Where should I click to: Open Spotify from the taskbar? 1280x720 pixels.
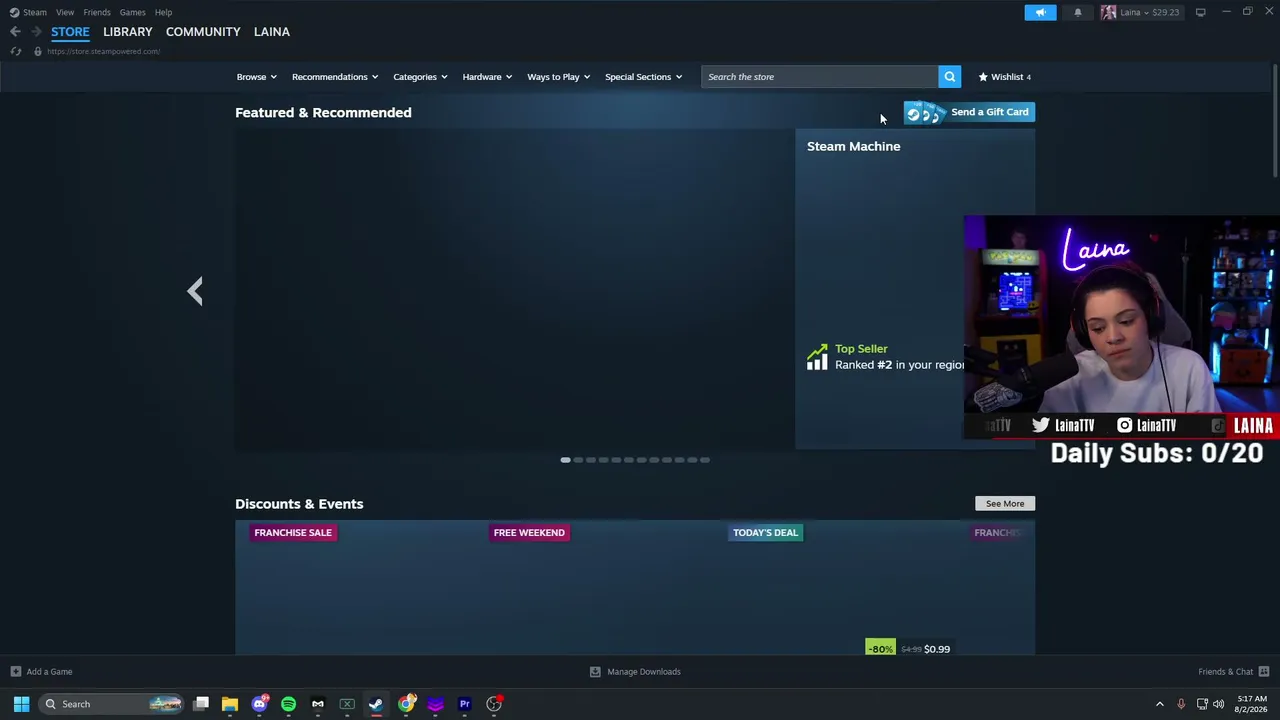pos(289,704)
